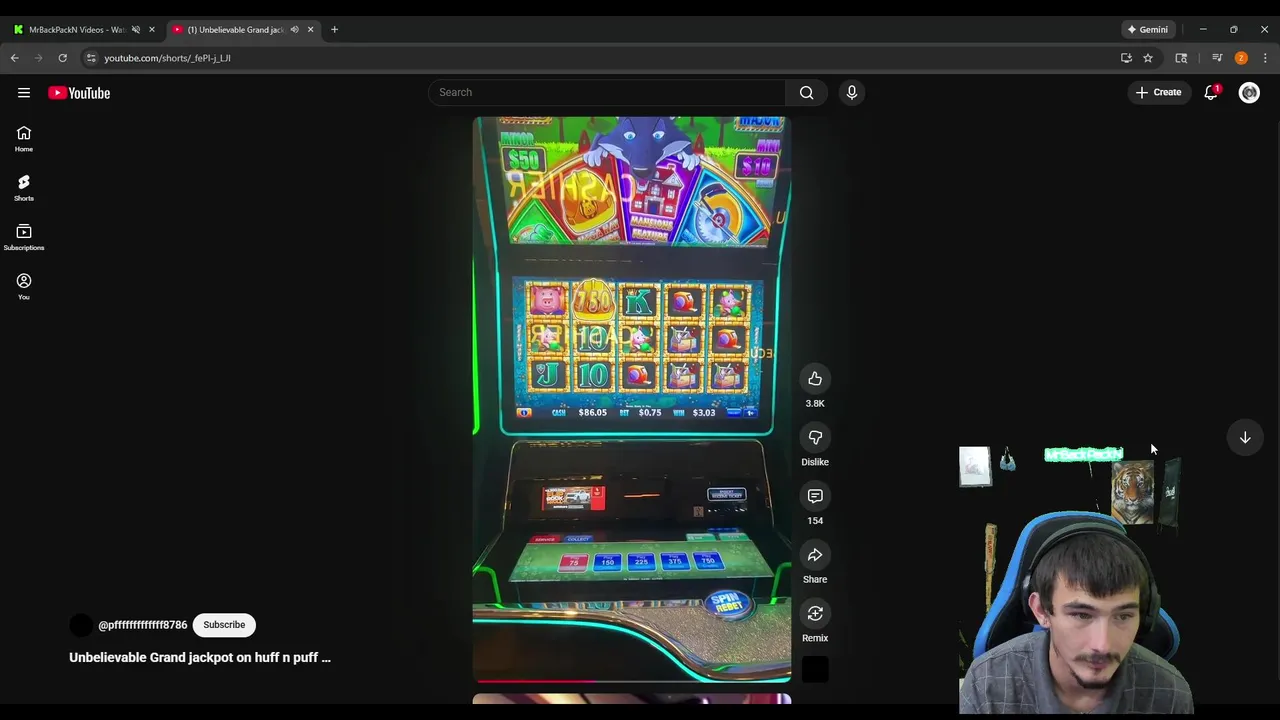
Task: Click the YouTube search field
Action: coord(607,92)
